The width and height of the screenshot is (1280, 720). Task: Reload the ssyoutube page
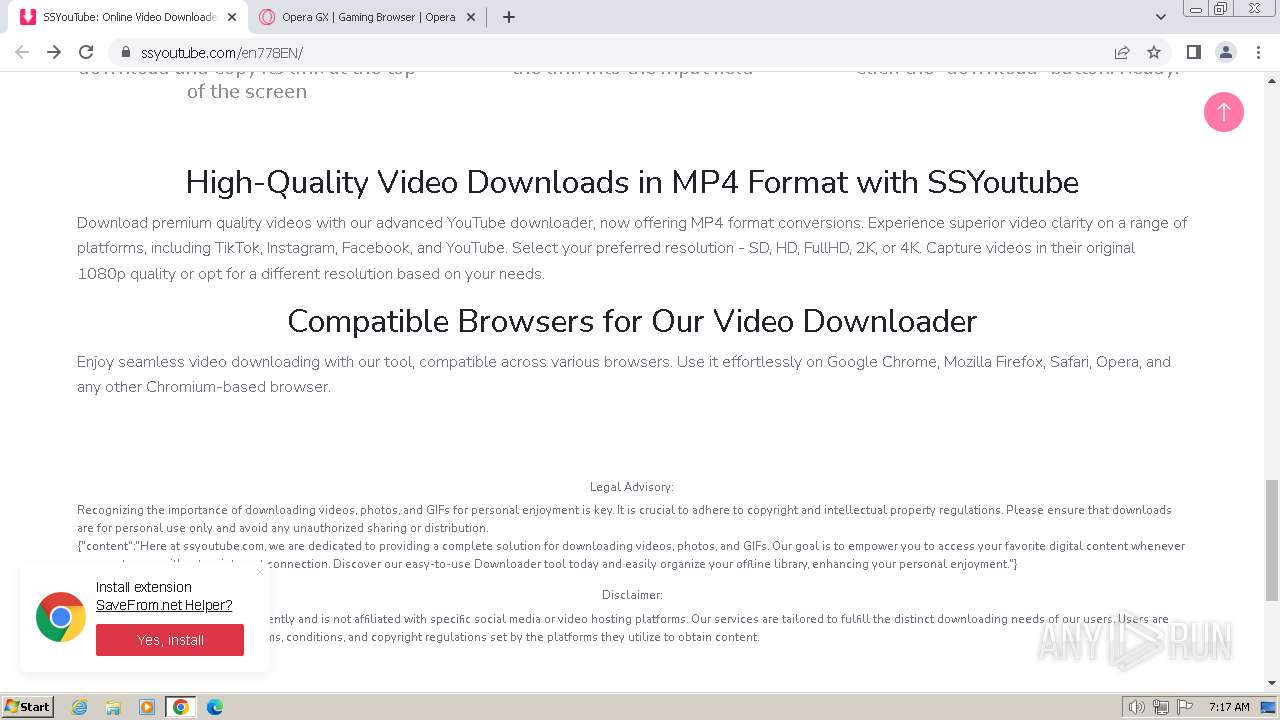click(x=86, y=52)
